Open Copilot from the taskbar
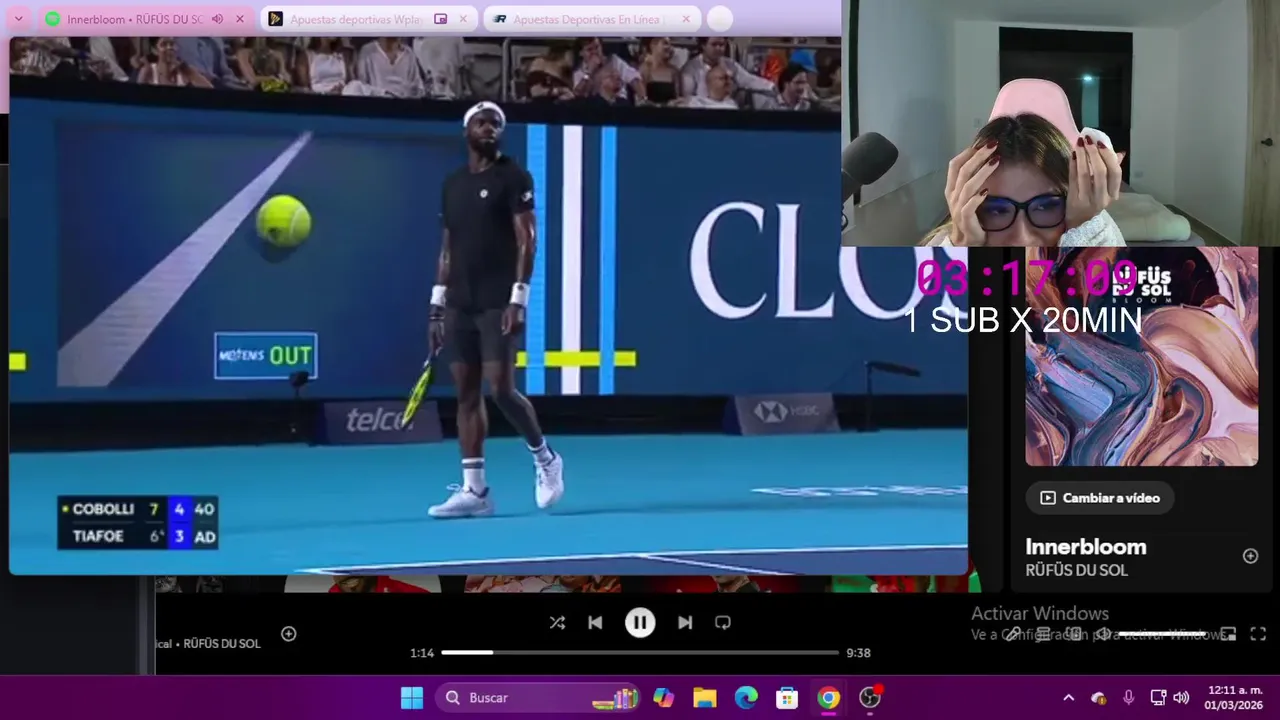Viewport: 1280px width, 720px height. (664, 698)
